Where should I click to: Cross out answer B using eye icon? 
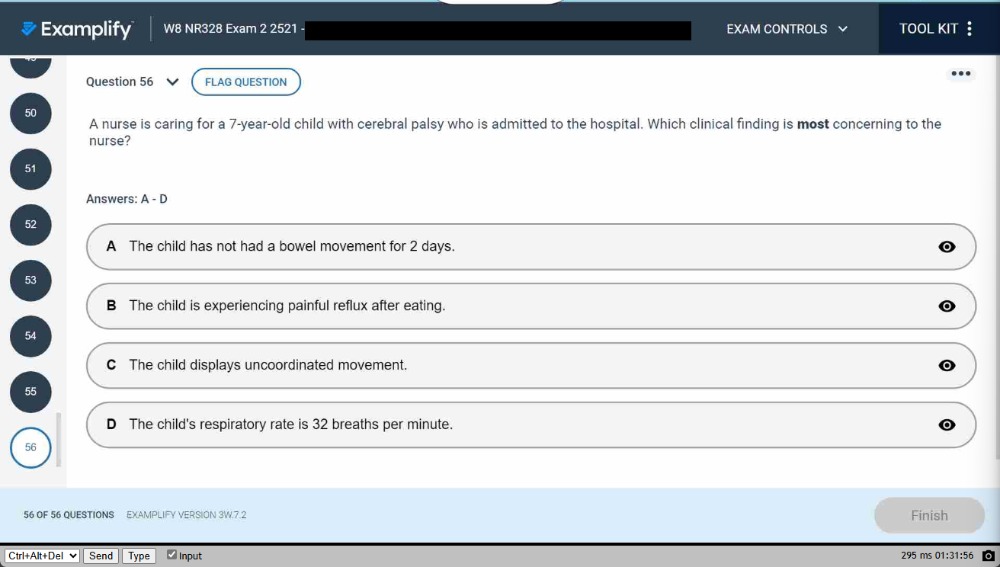point(946,306)
